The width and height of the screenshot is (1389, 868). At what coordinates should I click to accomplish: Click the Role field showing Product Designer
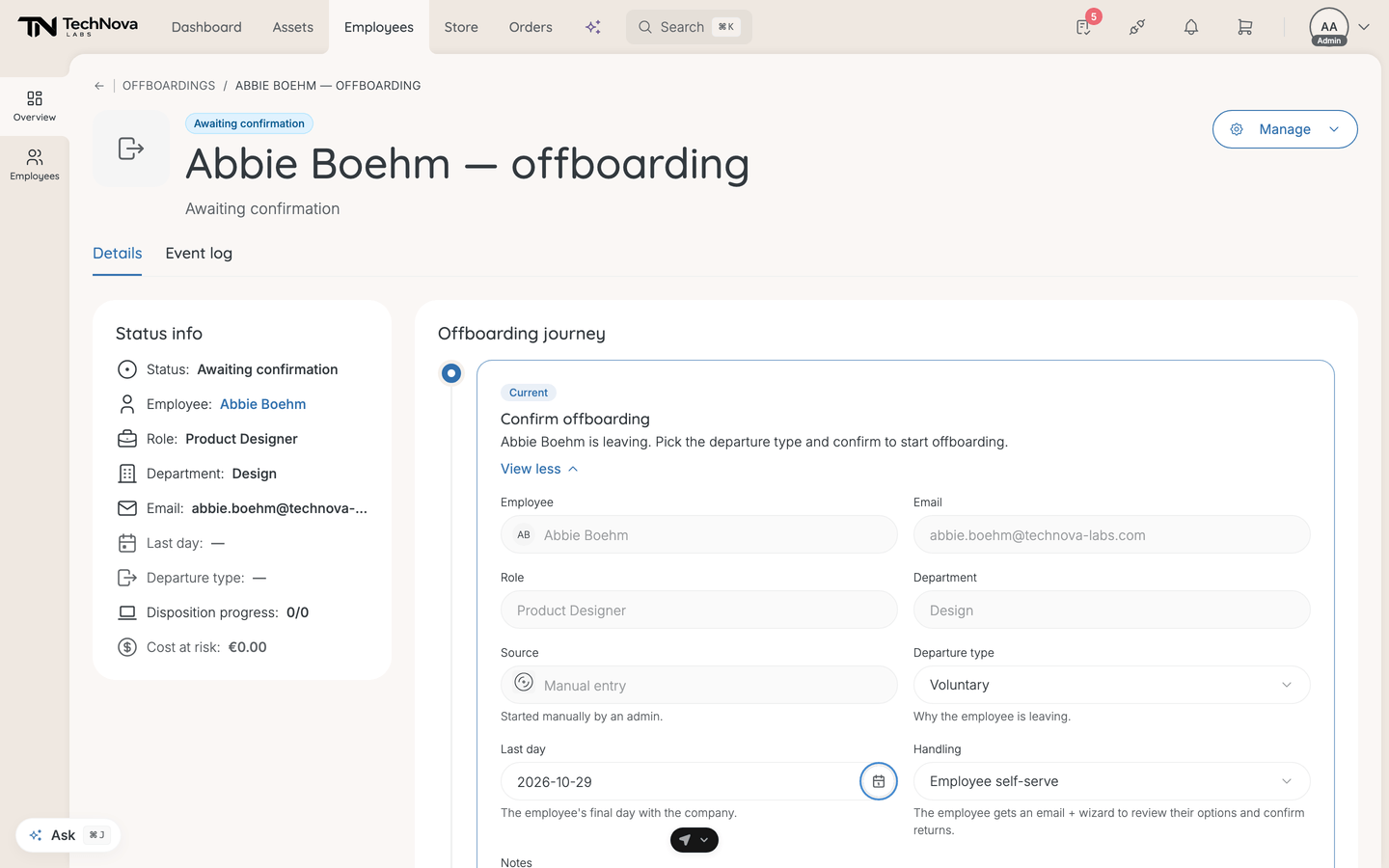click(699, 610)
